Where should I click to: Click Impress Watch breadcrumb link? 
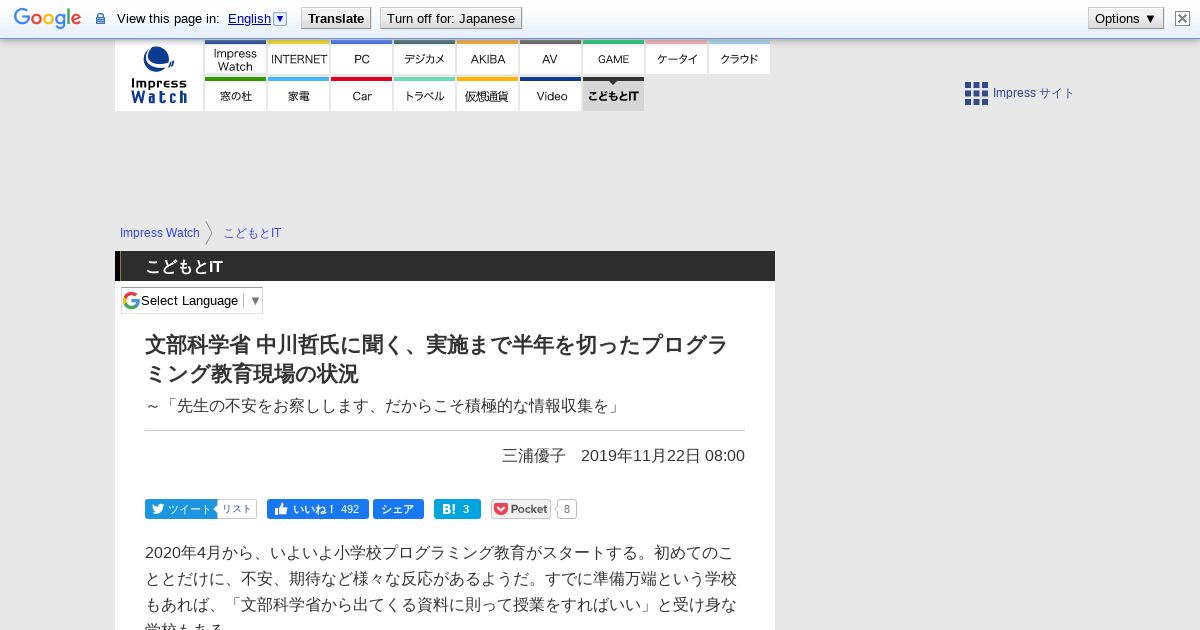click(160, 233)
